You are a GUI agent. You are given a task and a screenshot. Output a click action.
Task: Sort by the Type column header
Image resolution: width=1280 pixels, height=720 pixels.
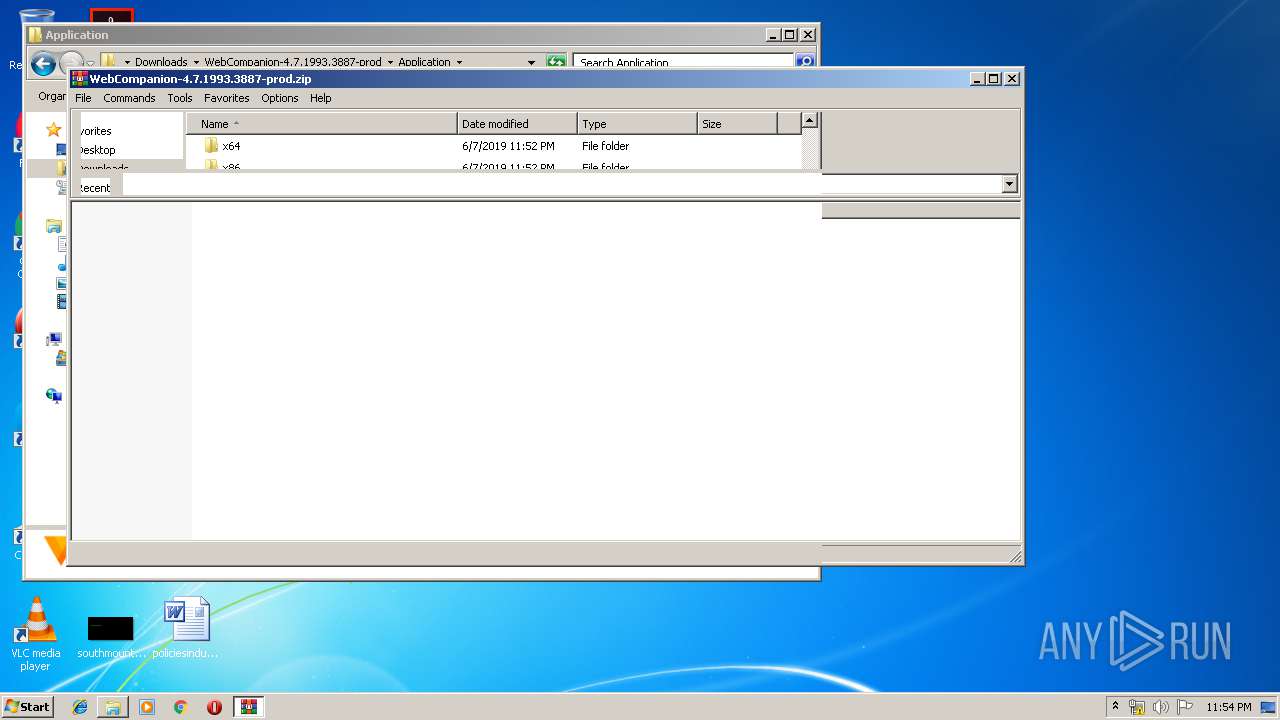pos(637,124)
